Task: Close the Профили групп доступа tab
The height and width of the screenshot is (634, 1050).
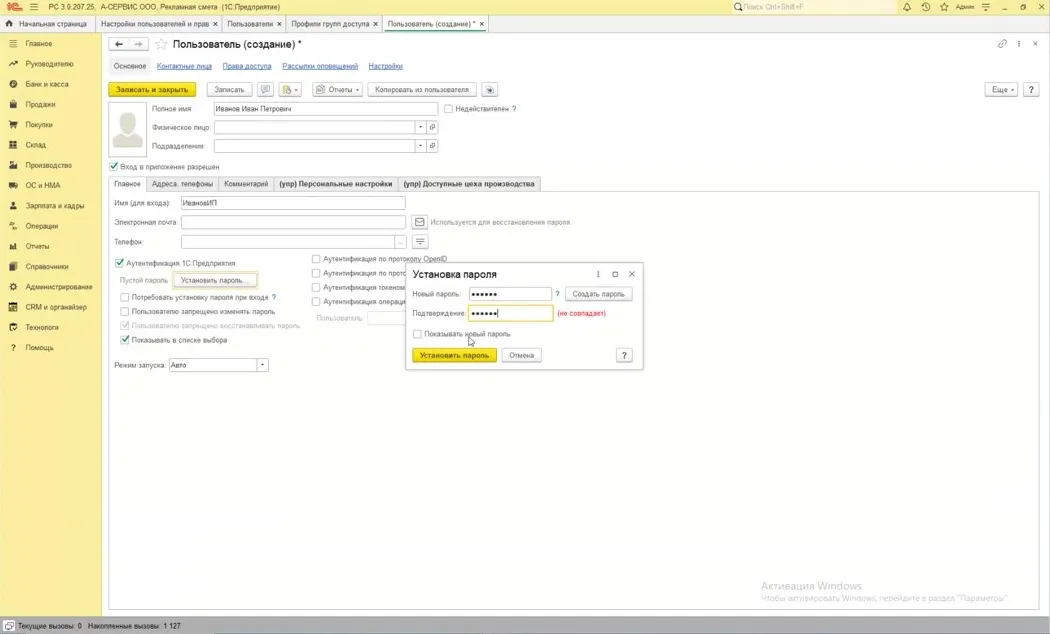Action: pos(376,24)
